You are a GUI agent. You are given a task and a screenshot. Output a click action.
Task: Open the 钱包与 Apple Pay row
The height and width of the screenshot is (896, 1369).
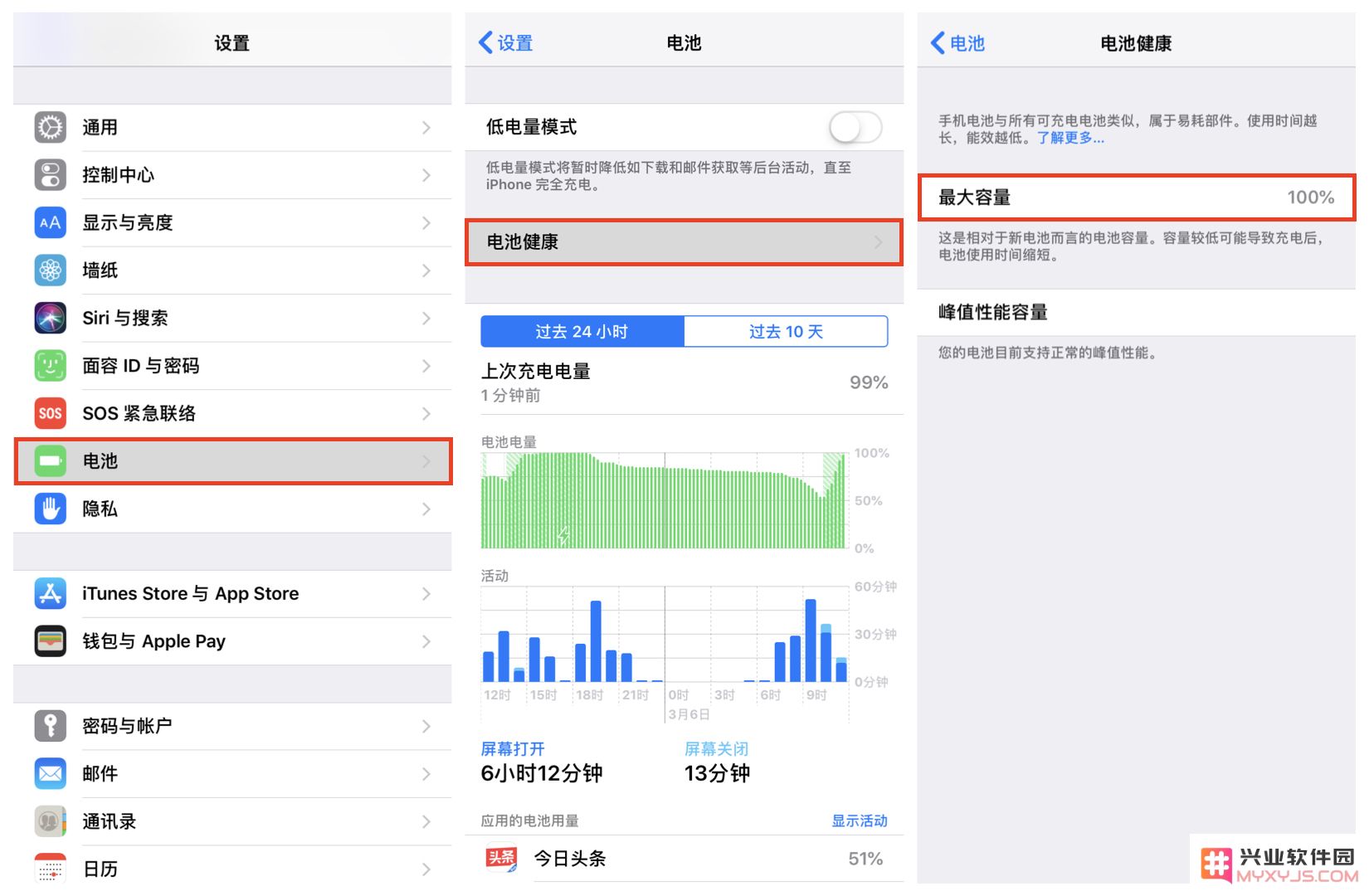pyautogui.click(x=233, y=641)
